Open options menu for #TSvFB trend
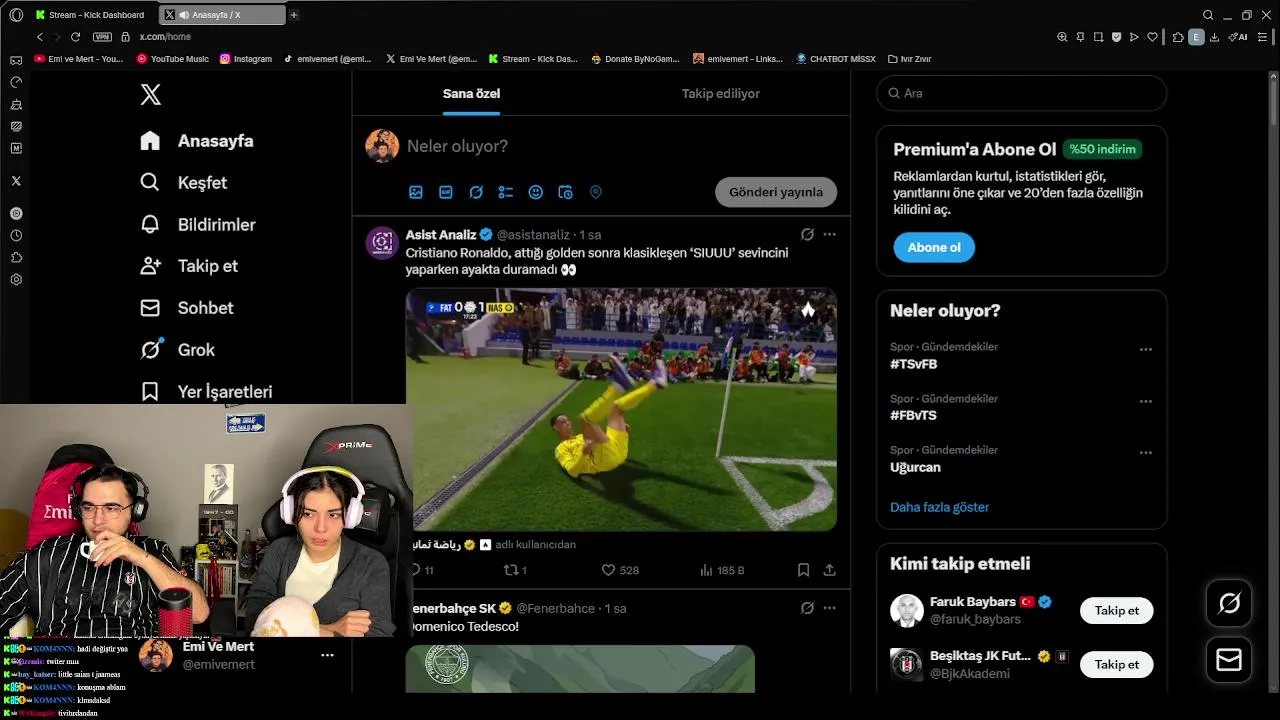This screenshot has height=720, width=1280. tap(1146, 349)
